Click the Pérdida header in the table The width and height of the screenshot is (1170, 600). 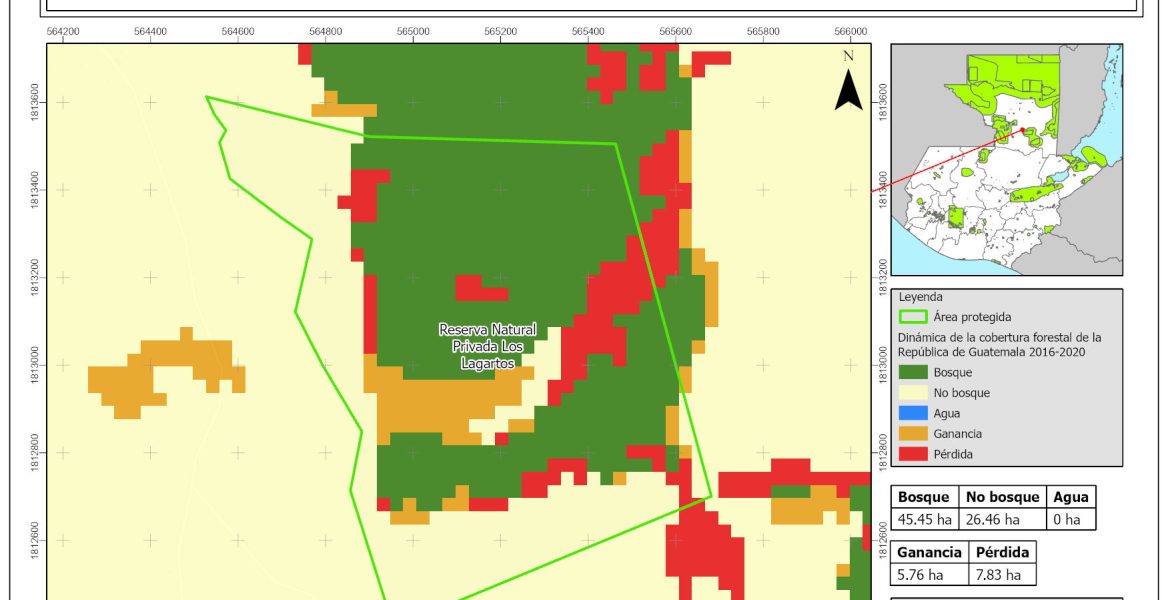(x=1001, y=553)
